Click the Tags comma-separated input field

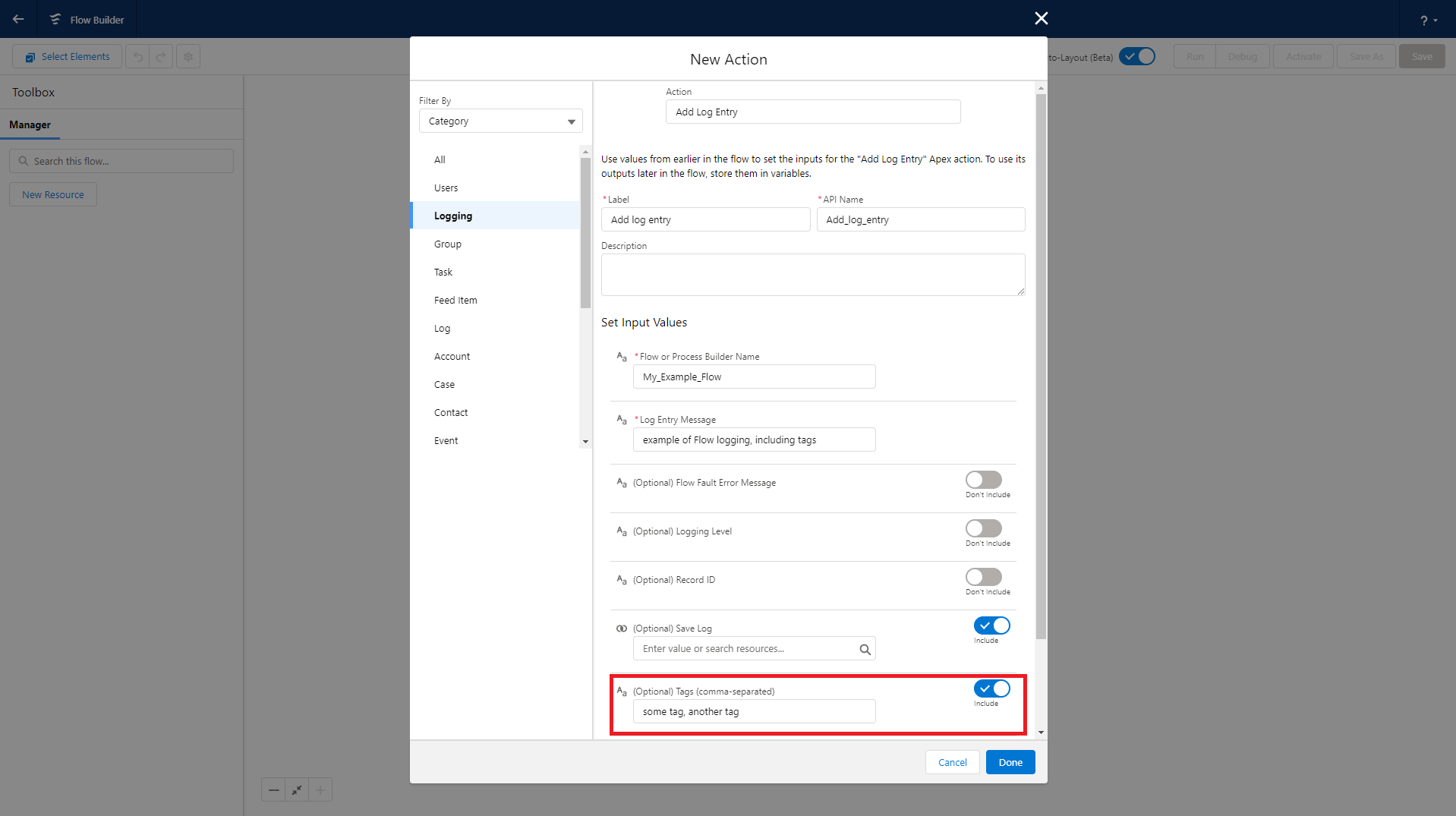755,711
